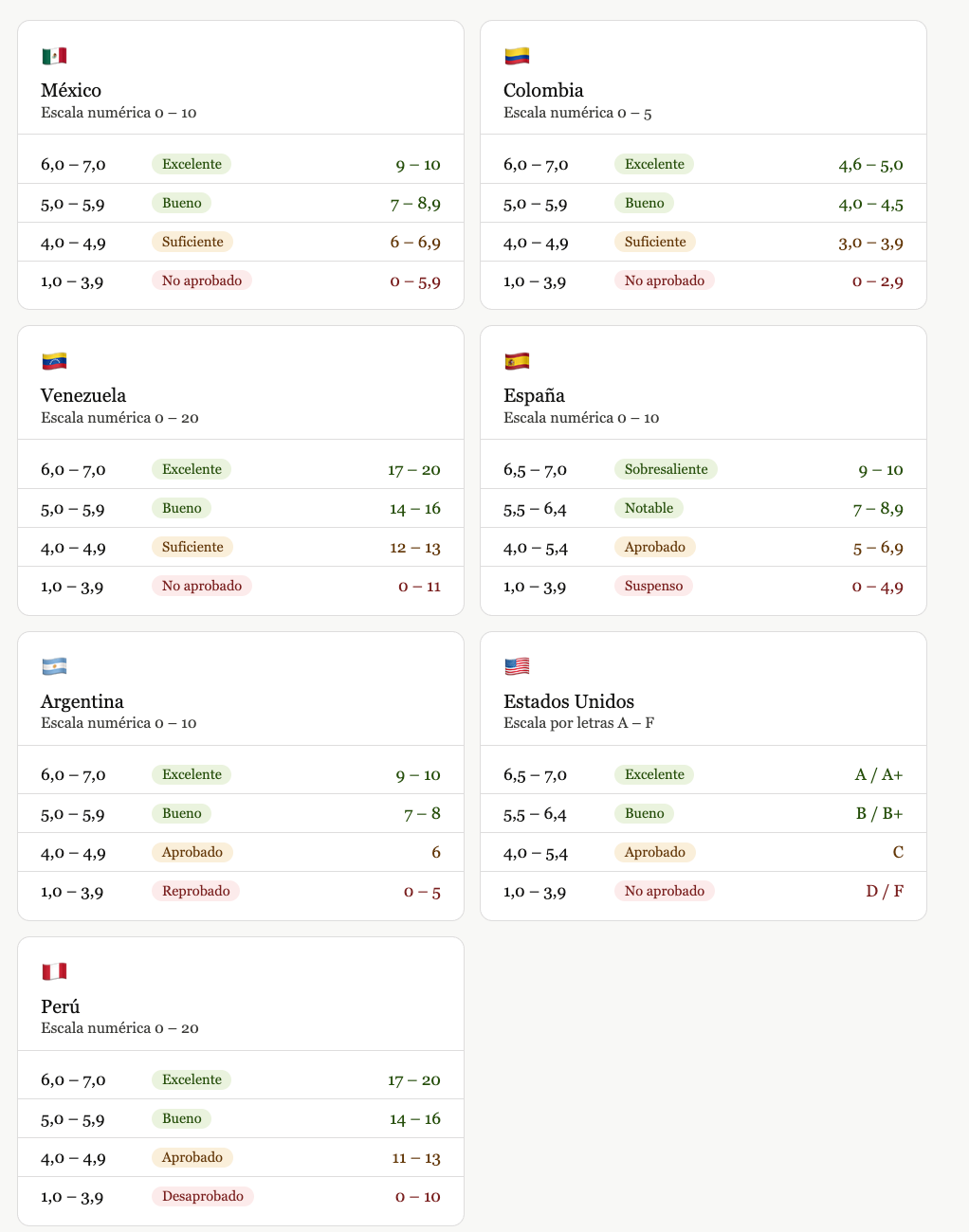Select the Notable badge in España card
The image size is (969, 1232).
click(649, 508)
